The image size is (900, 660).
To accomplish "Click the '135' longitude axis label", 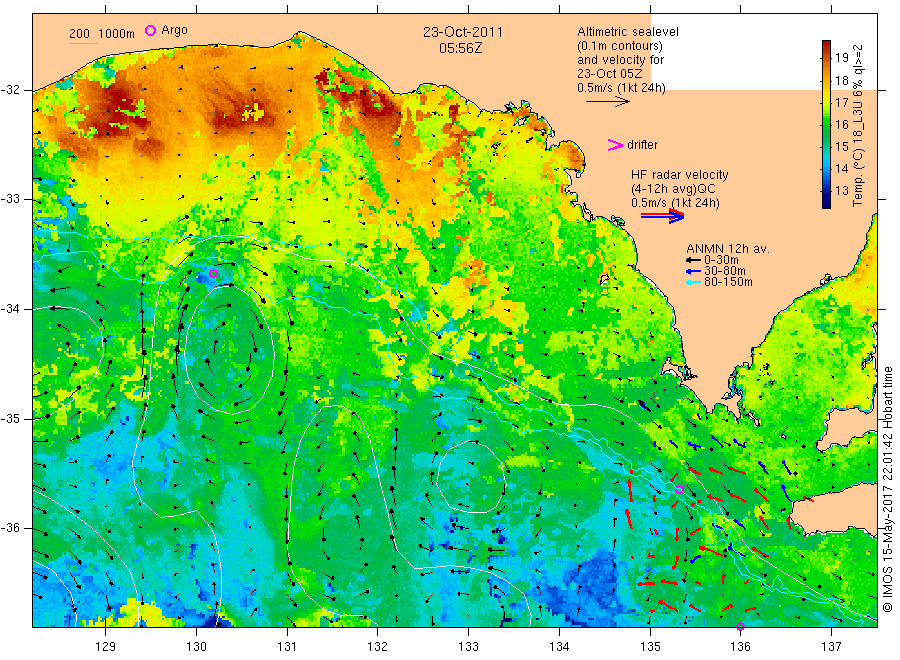I will pyautogui.click(x=650, y=646).
